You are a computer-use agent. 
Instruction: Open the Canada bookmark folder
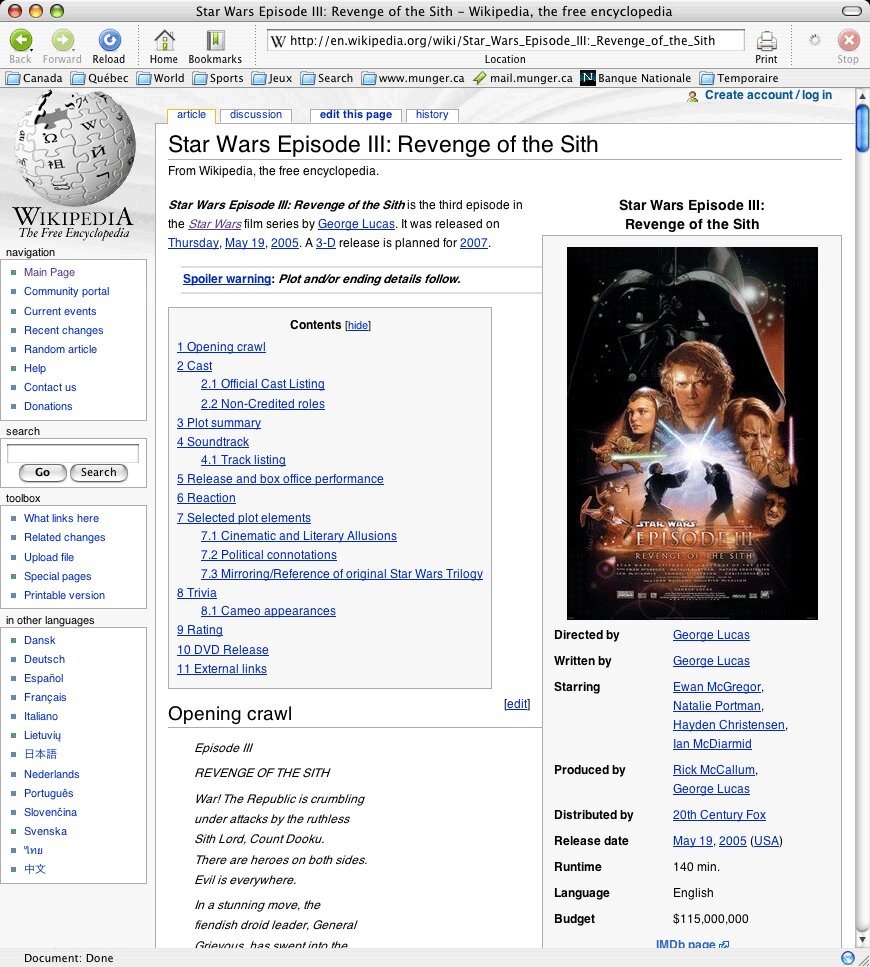click(35, 78)
